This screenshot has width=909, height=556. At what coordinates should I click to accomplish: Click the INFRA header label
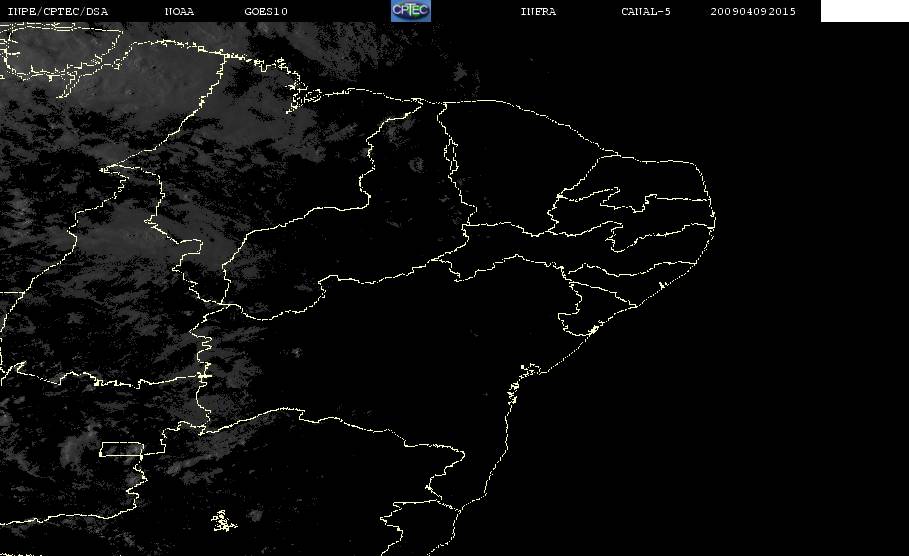pos(539,11)
